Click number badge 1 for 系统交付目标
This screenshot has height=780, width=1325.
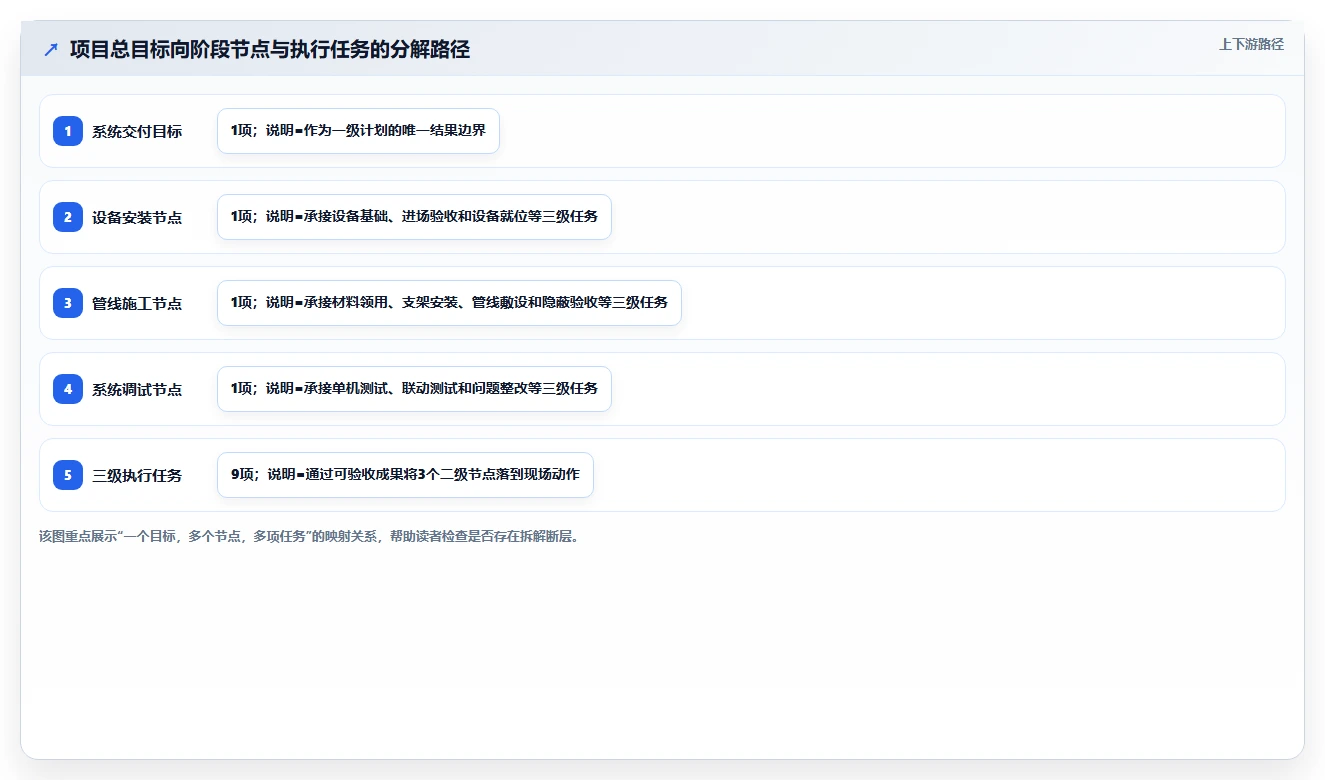(68, 131)
